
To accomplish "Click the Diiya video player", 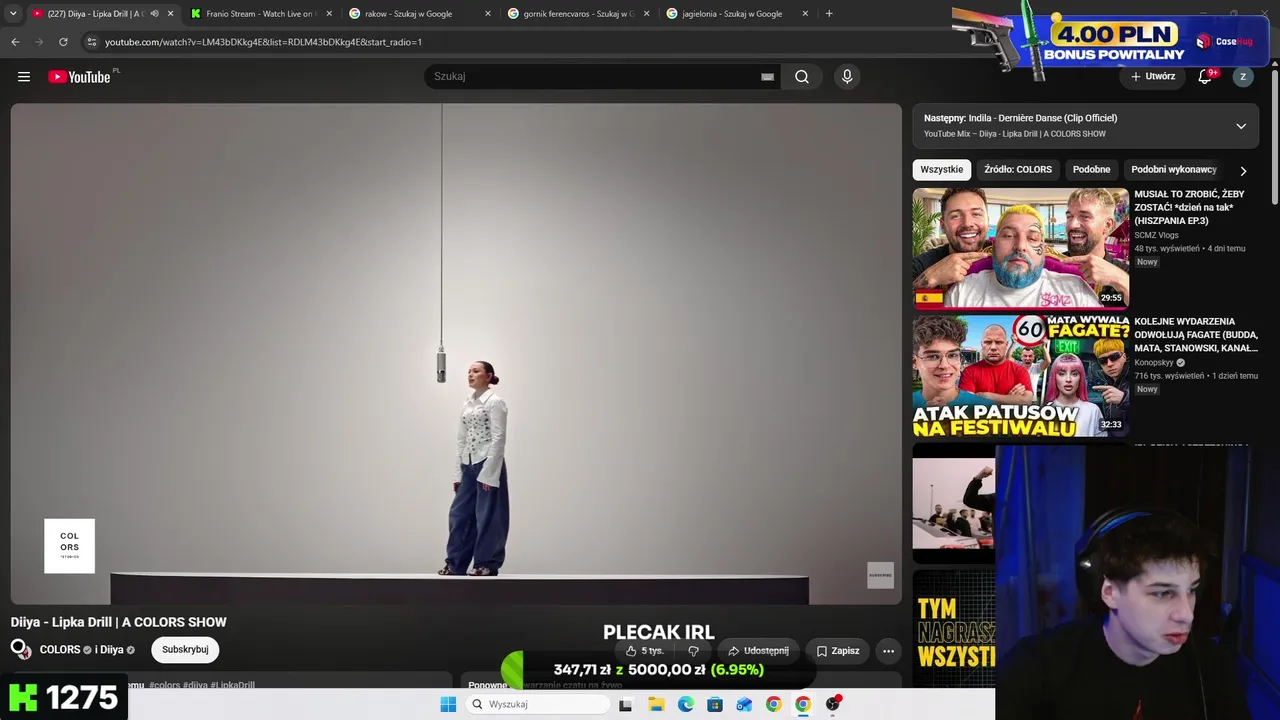I will tap(456, 354).
